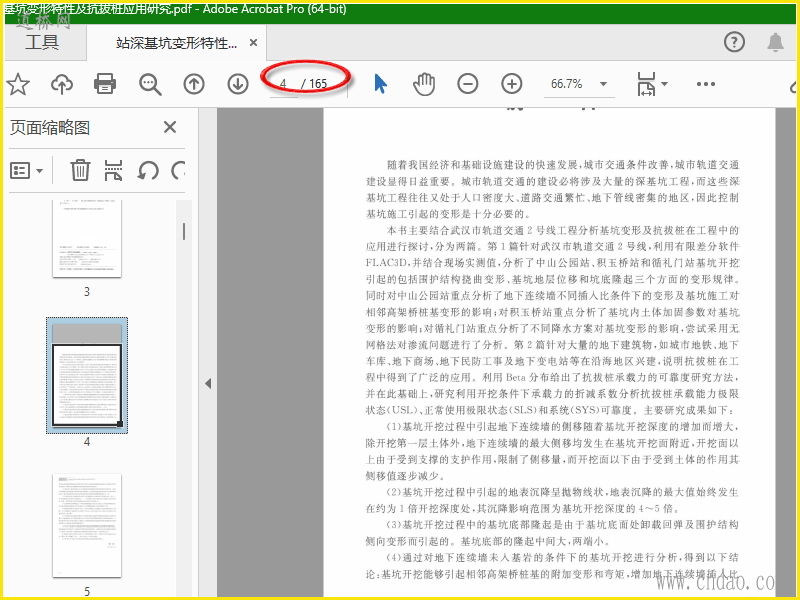Zoom out with the minus button
Viewport: 800px width, 600px height.
pyautogui.click(x=467, y=84)
